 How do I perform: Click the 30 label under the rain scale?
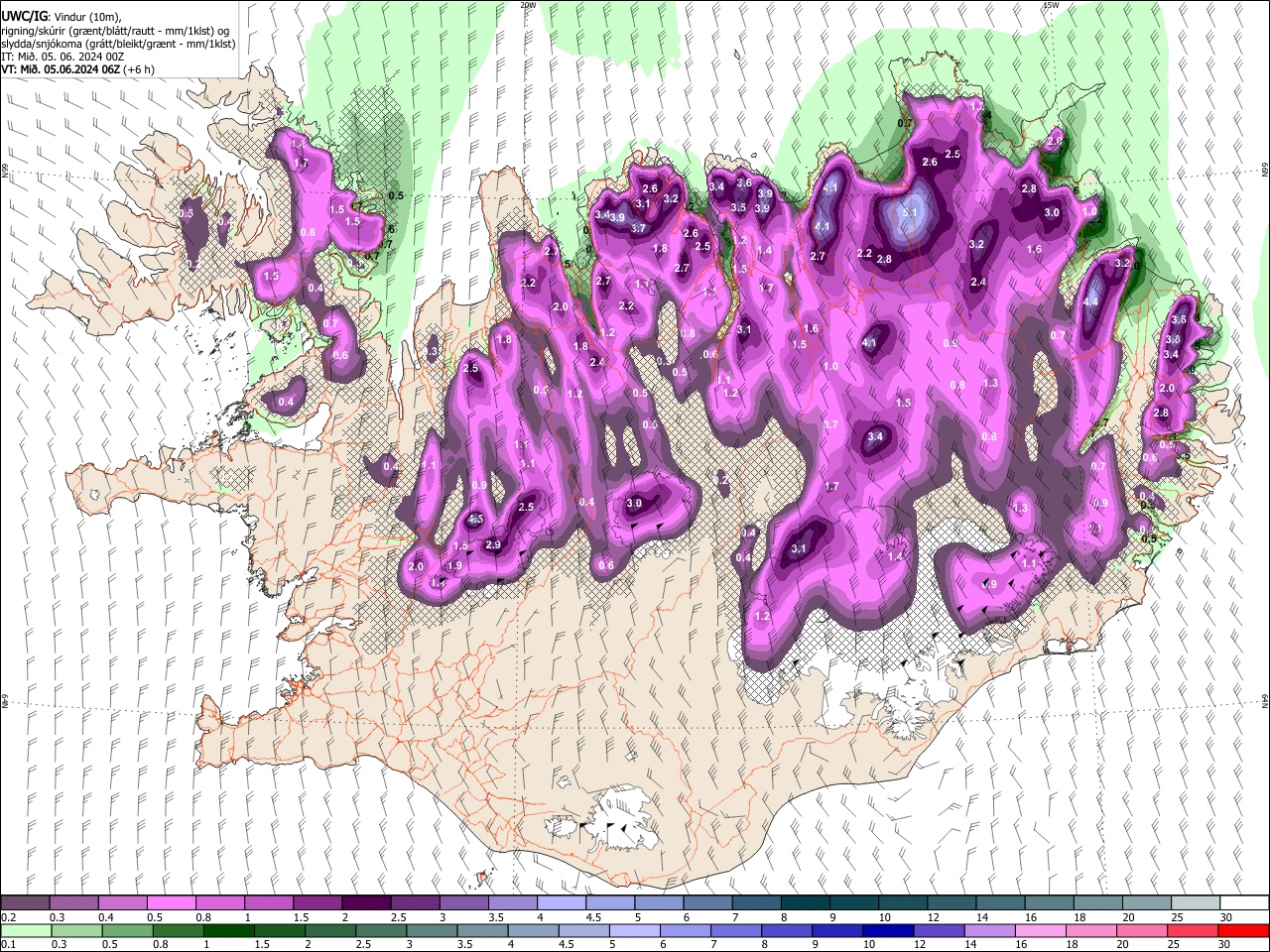coord(1224,944)
